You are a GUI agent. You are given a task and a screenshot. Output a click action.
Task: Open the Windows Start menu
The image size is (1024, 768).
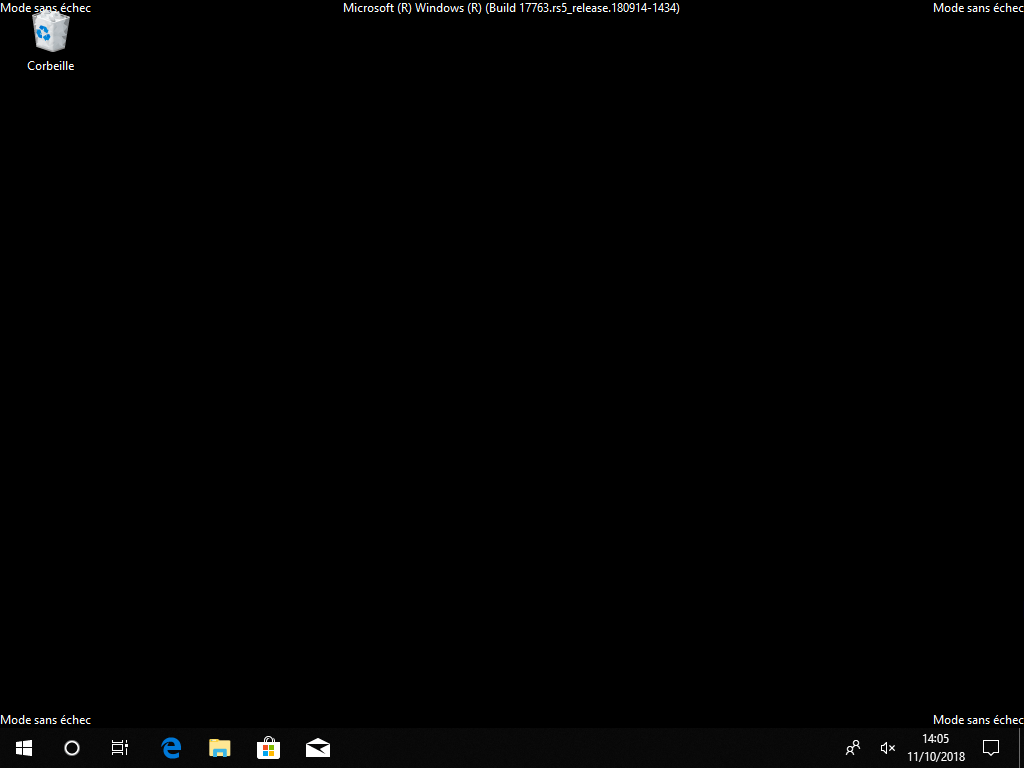point(24,748)
